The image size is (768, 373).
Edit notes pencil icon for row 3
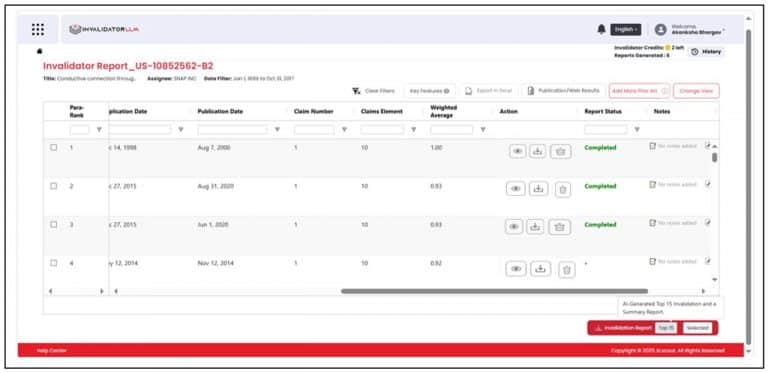pos(708,223)
